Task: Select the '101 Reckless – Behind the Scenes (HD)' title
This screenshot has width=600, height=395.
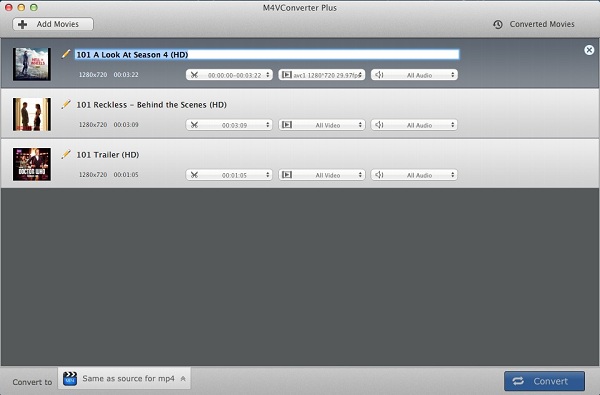Action: [152, 104]
